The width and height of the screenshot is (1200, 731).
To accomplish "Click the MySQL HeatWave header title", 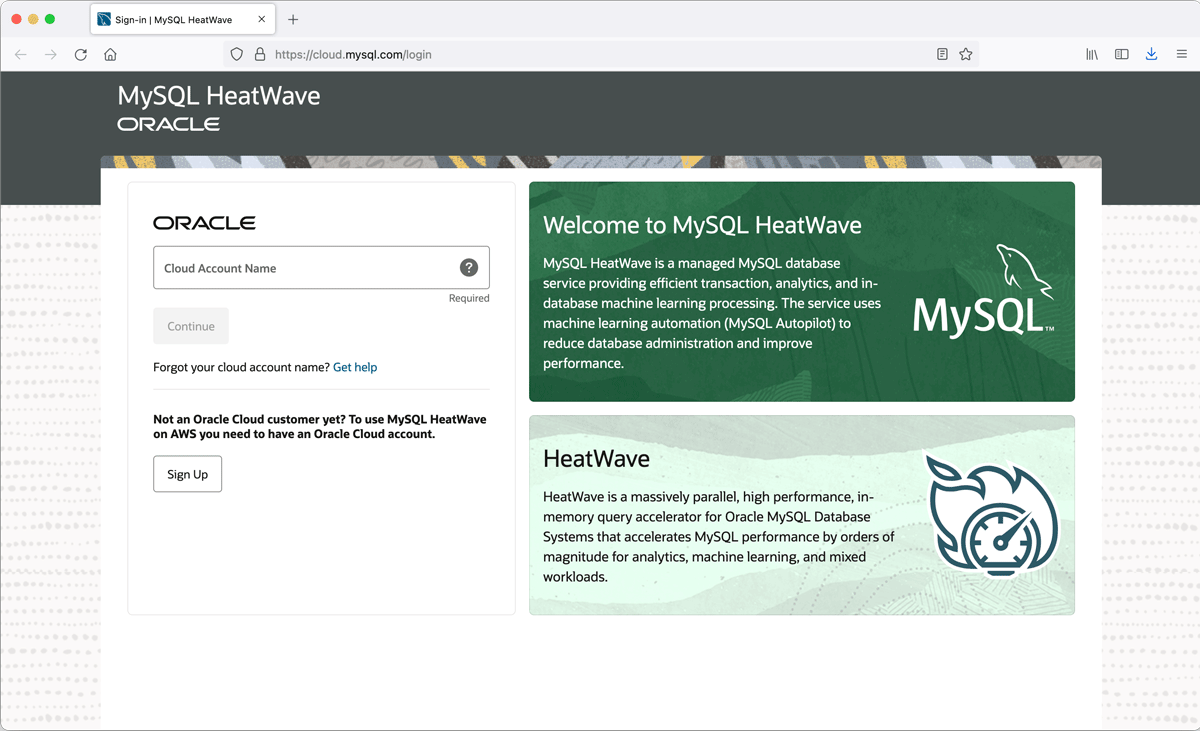I will [219, 96].
